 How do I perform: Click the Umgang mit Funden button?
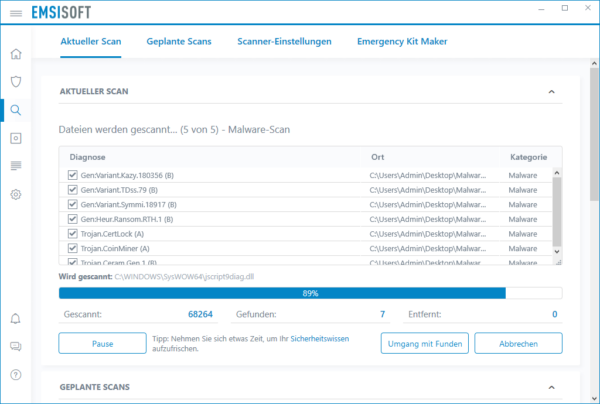425,343
